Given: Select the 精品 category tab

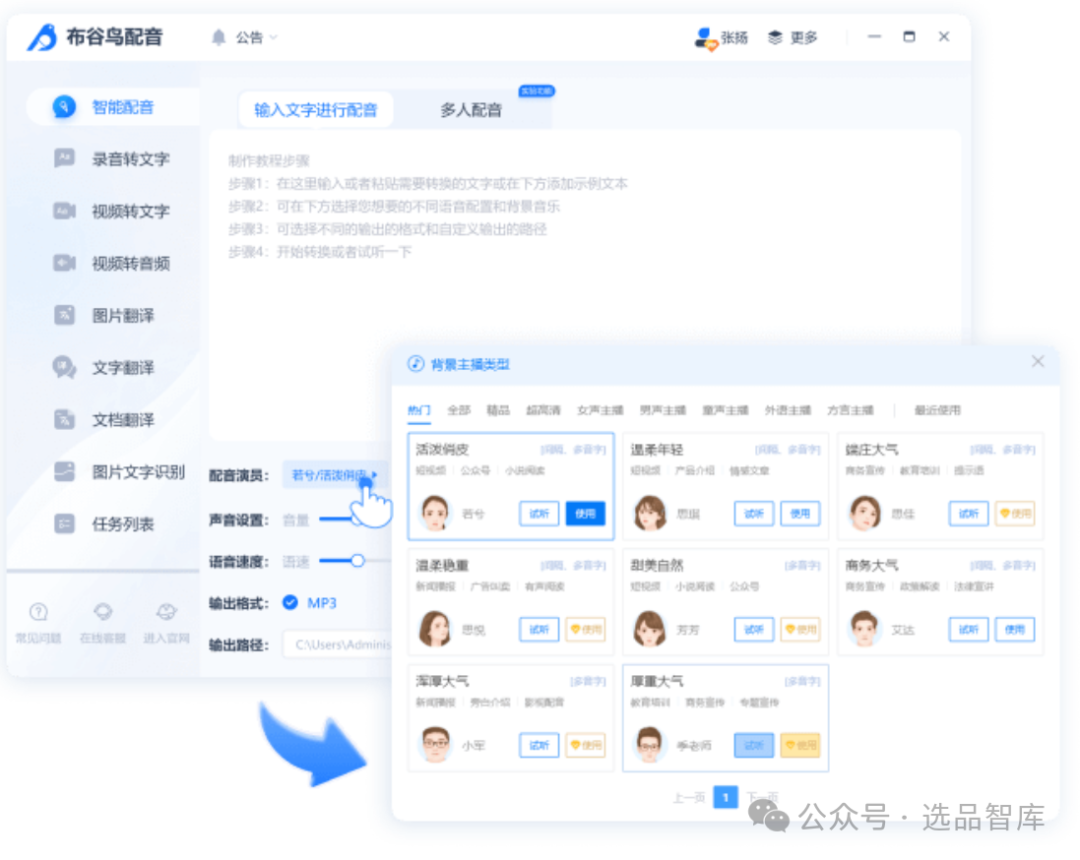Looking at the screenshot, I should (x=498, y=410).
